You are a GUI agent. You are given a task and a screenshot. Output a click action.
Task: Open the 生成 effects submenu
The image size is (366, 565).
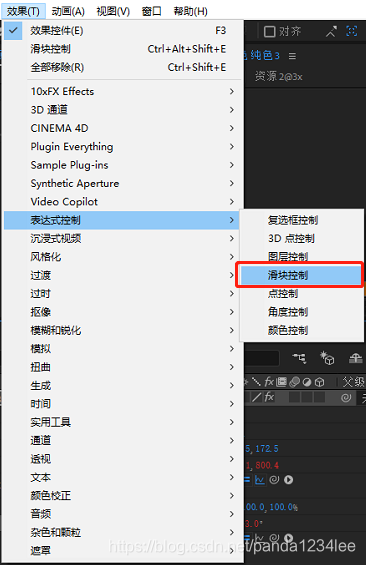coord(122,386)
